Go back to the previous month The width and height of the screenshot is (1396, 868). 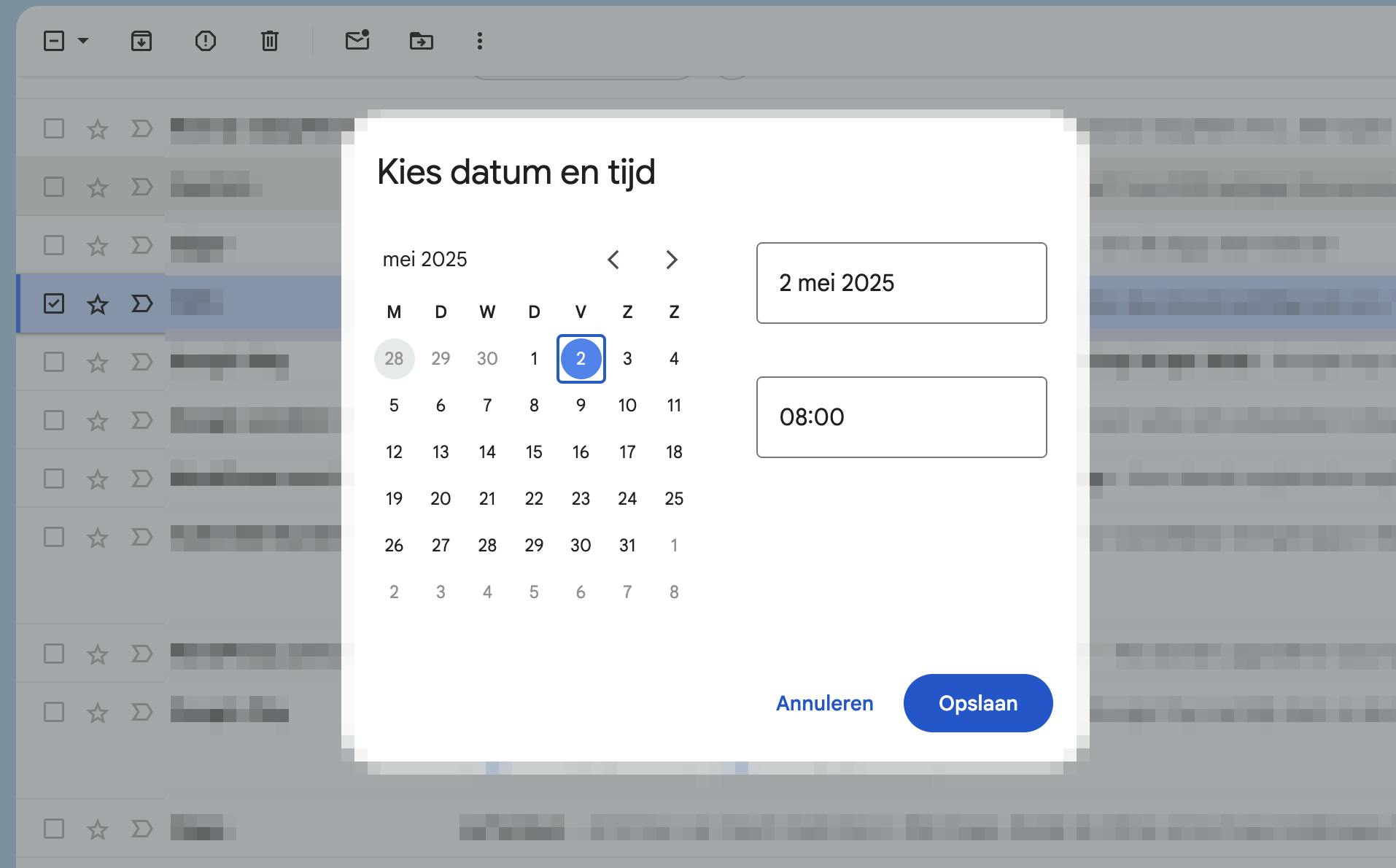(x=614, y=260)
